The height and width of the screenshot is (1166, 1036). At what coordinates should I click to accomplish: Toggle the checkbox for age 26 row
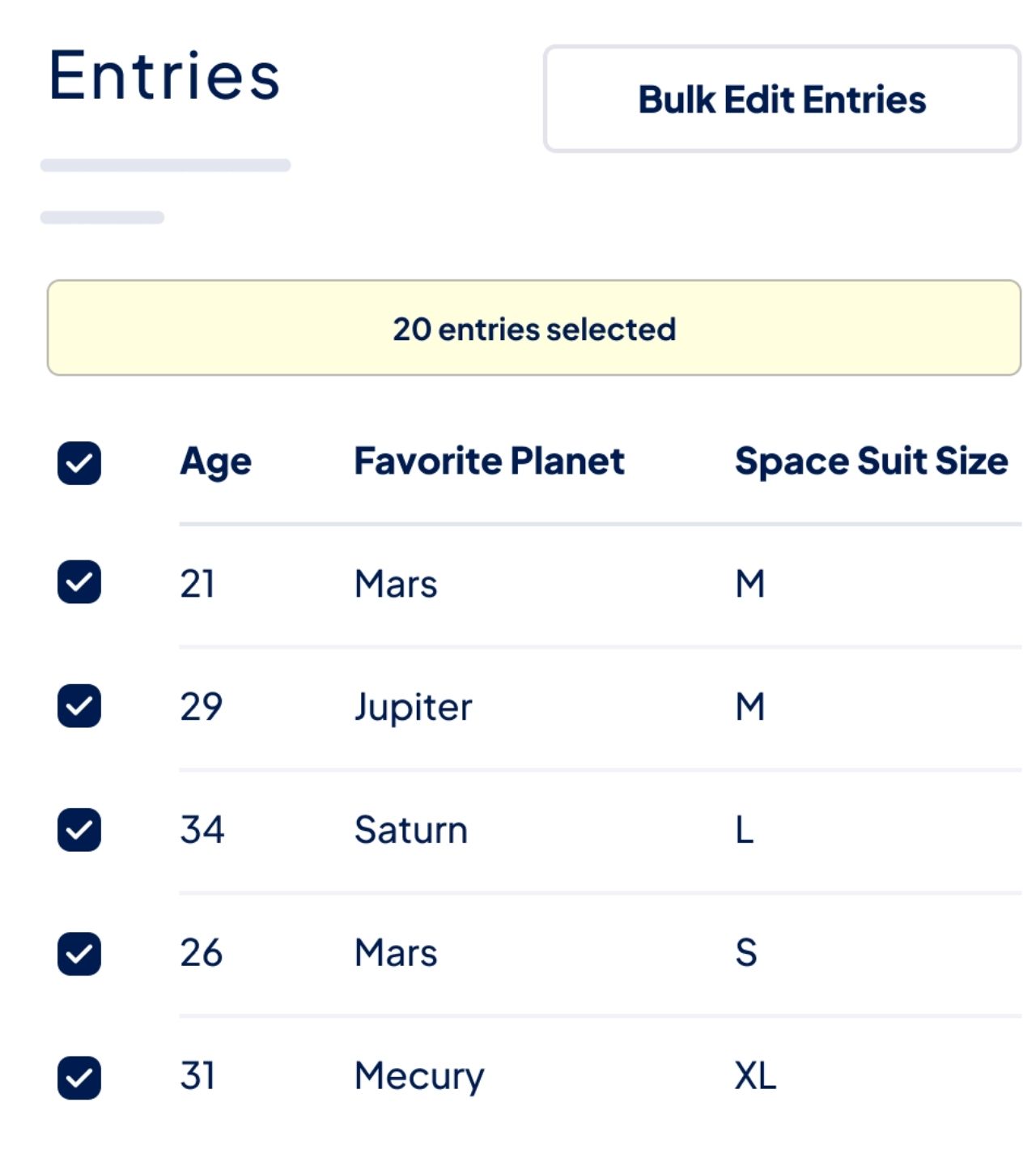79,954
